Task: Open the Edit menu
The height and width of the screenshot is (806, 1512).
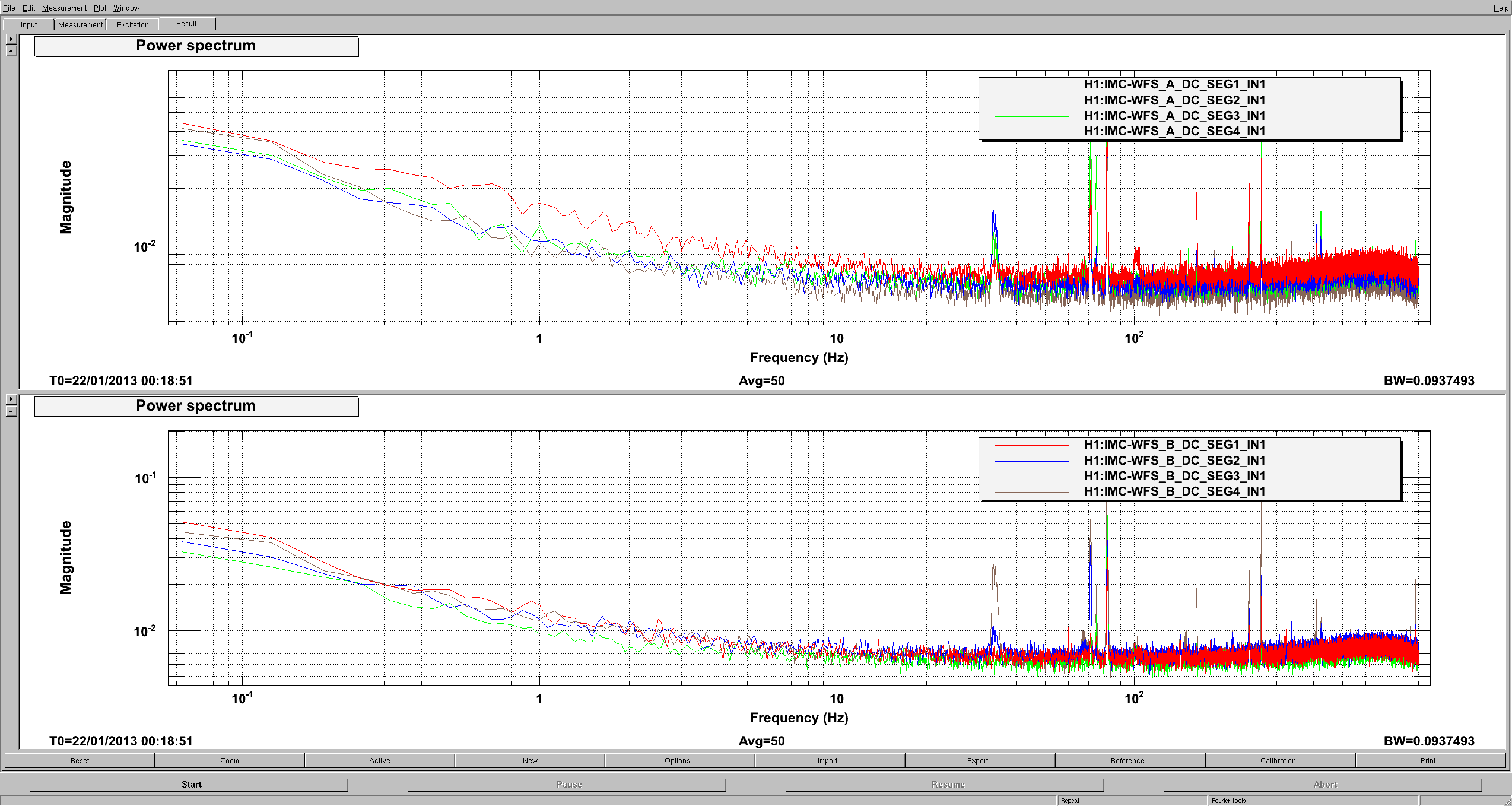Action: click(x=28, y=8)
